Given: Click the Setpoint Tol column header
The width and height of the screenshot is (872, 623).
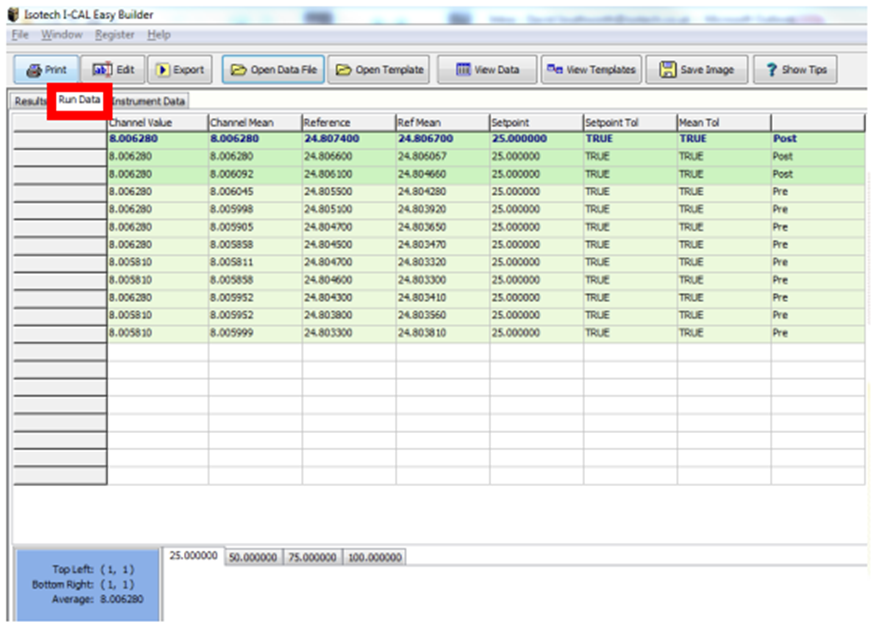Looking at the screenshot, I should pos(630,122).
